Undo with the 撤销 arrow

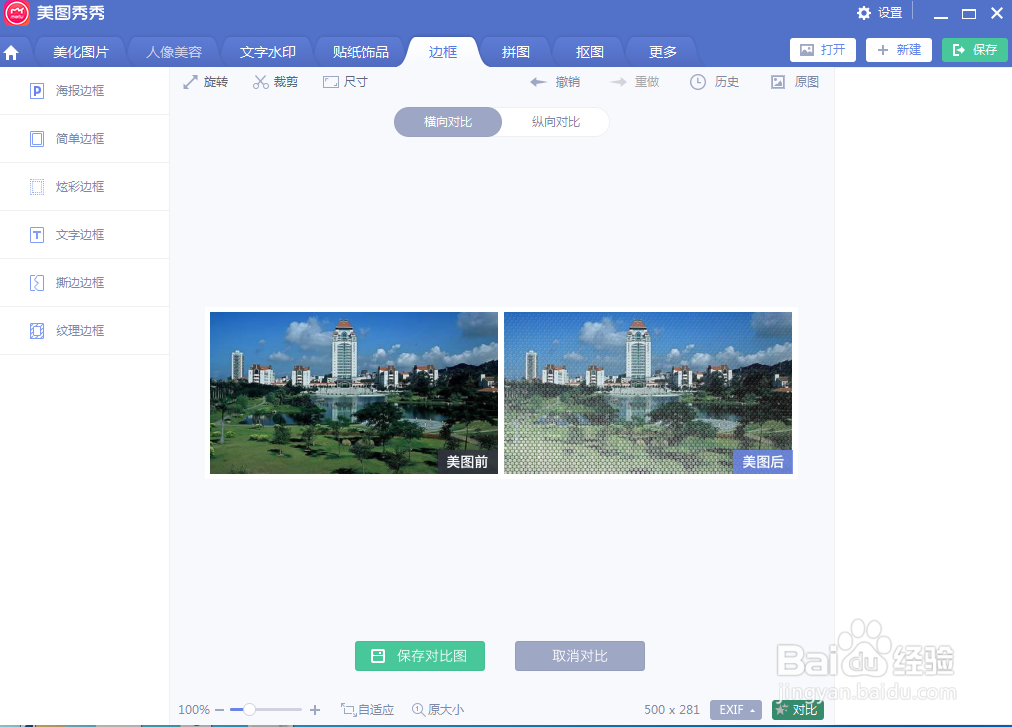point(555,82)
